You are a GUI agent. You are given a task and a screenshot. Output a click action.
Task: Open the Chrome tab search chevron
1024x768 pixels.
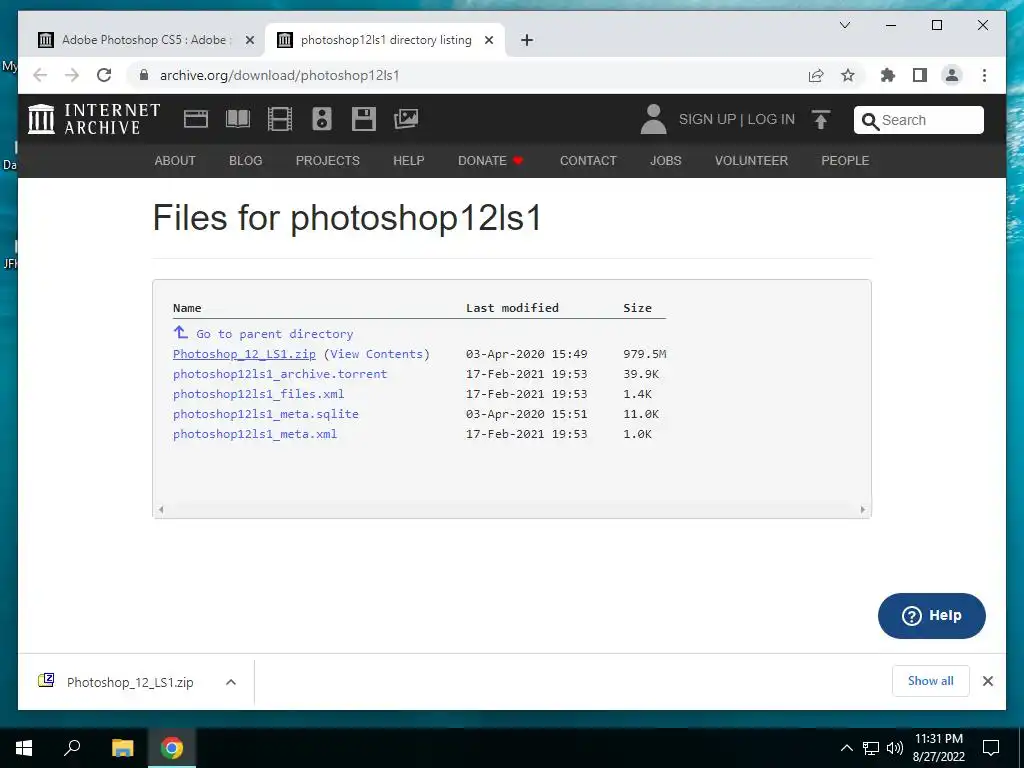(844, 25)
